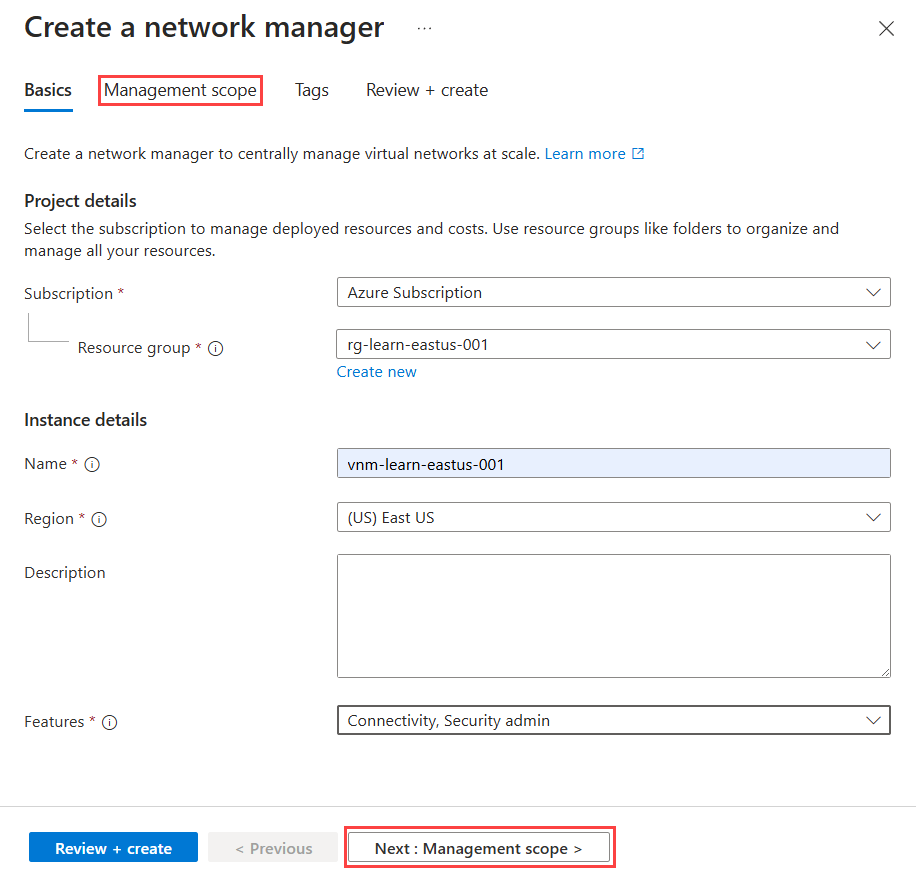Click the blue Review + create button
Screen dimensions: 916x880
(x=113, y=847)
